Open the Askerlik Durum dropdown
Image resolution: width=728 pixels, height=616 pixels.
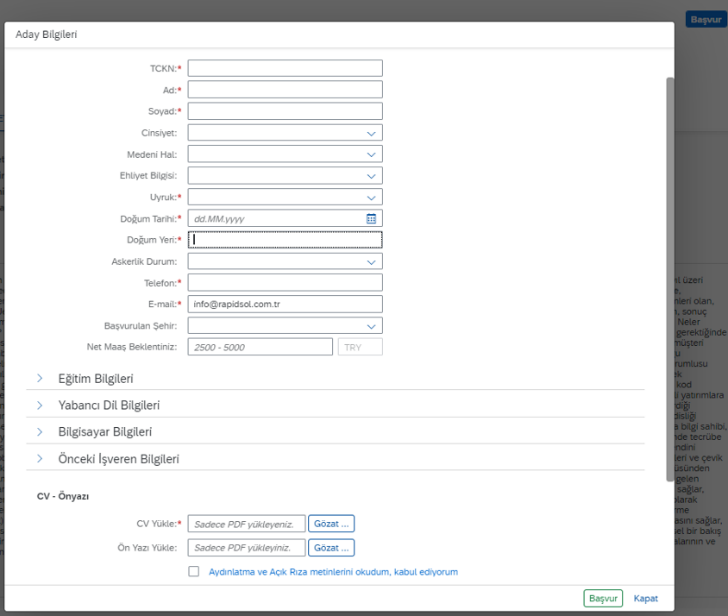pos(285,261)
